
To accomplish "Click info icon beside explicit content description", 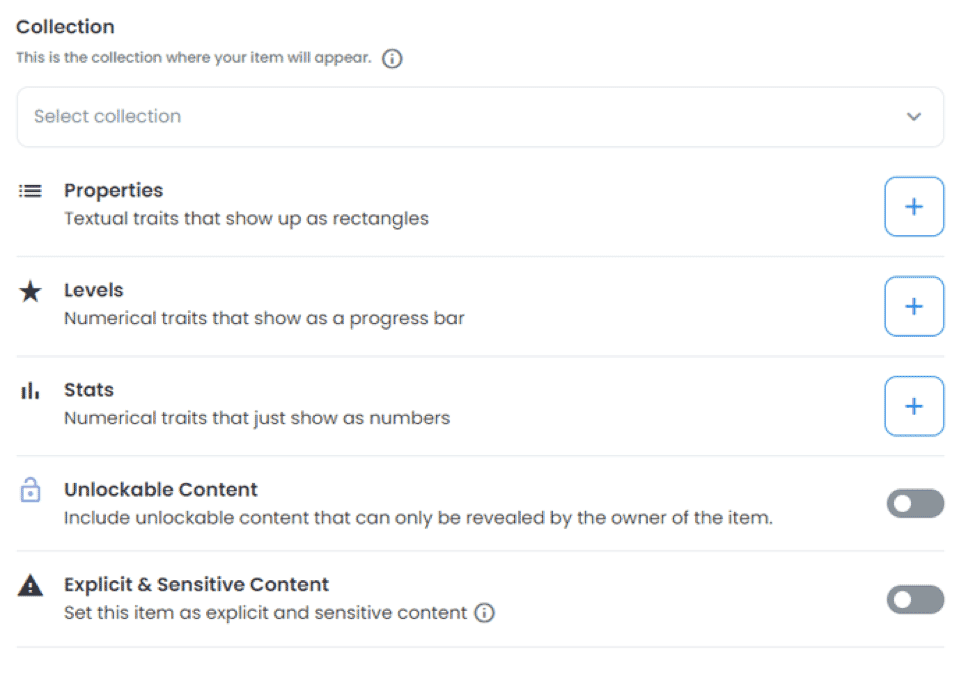I will pyautogui.click(x=484, y=613).
